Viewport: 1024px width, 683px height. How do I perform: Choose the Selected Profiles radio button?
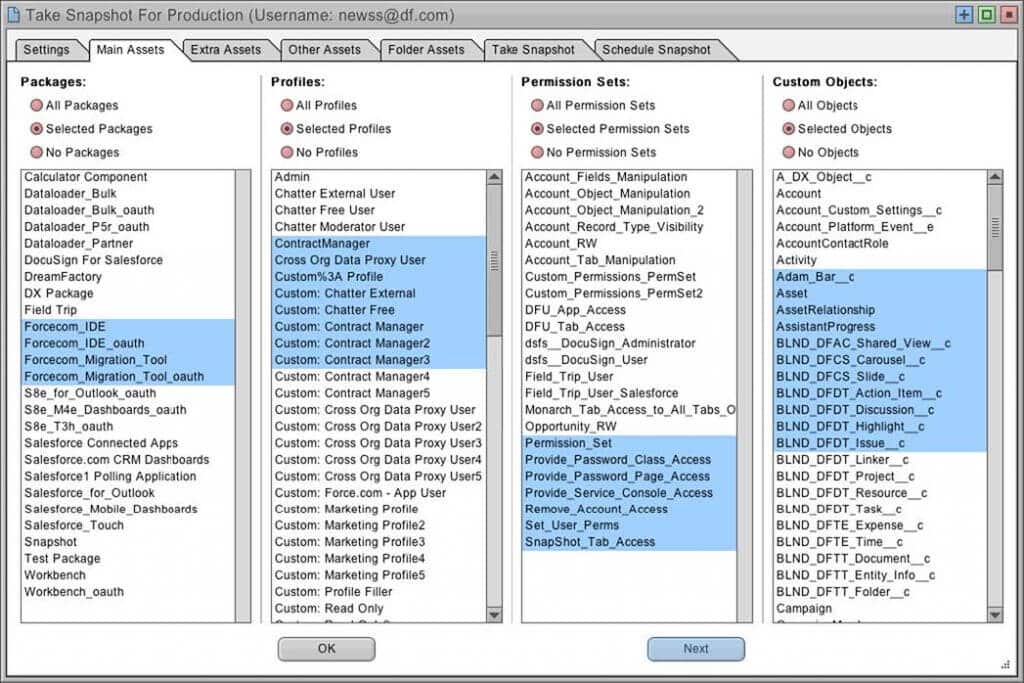pos(287,129)
